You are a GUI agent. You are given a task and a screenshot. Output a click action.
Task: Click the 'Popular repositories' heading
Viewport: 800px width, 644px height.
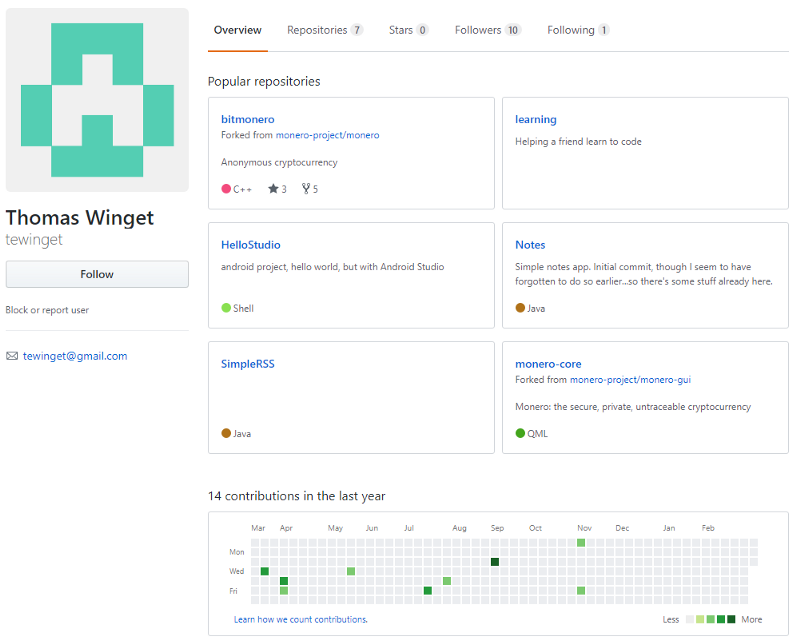pos(264,81)
